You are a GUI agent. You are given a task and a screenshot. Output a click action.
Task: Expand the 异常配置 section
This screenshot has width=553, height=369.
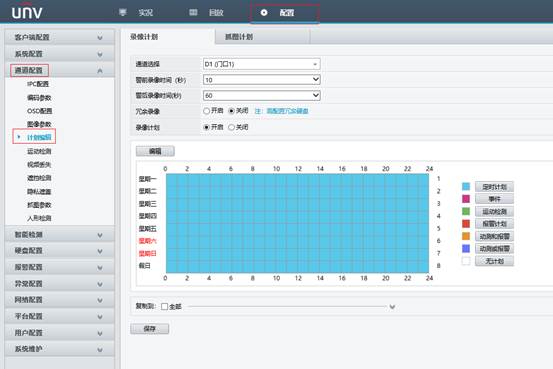pos(60,284)
